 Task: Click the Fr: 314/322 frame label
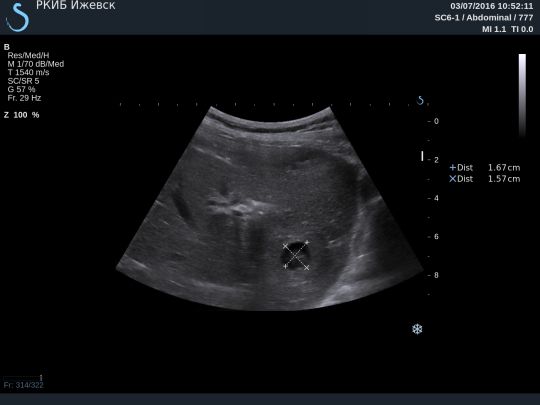(23, 385)
